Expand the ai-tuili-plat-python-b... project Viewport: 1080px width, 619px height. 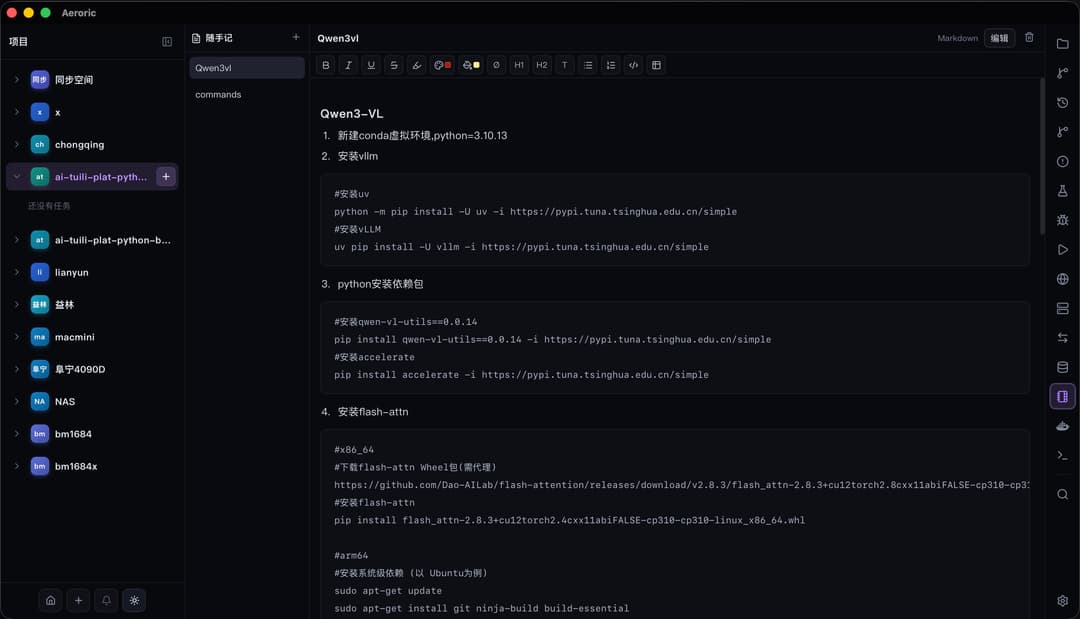tap(17, 240)
